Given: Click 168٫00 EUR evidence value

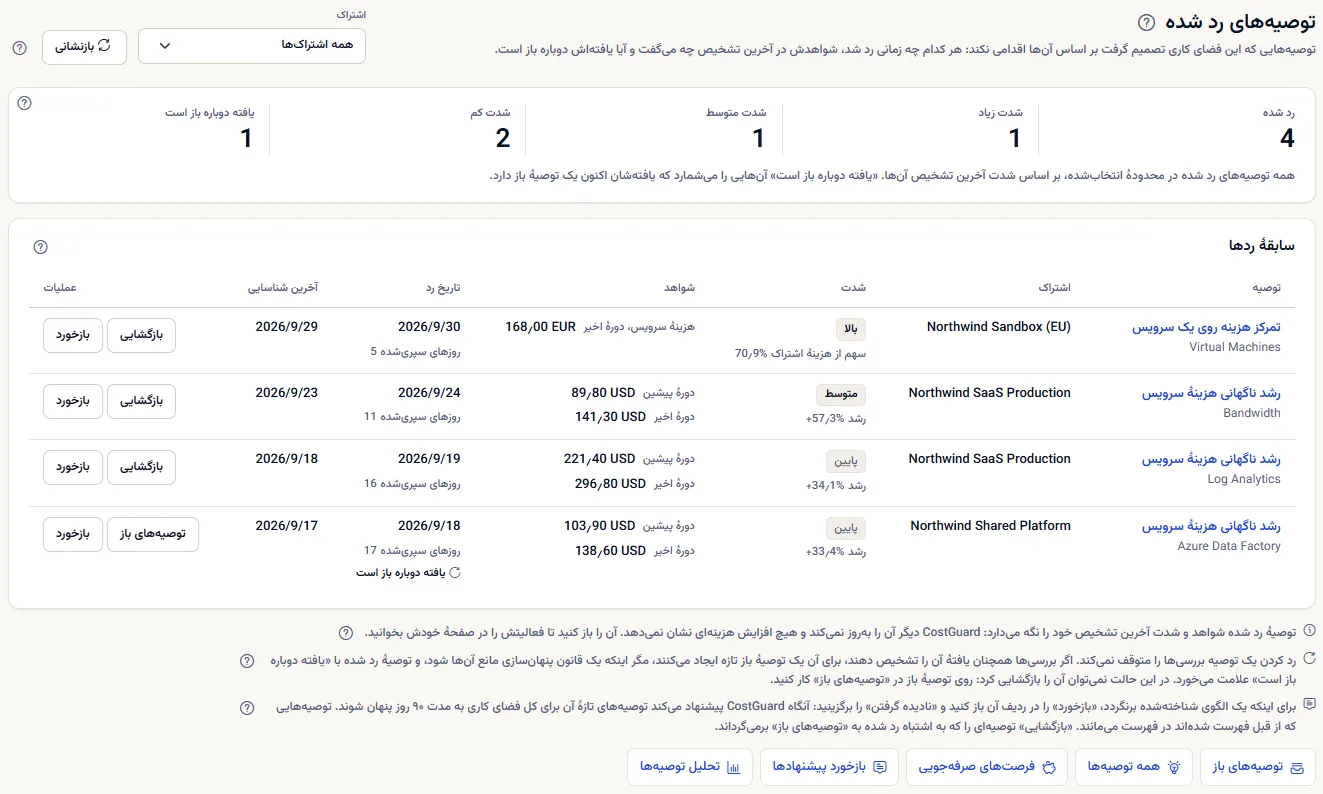Looking at the screenshot, I should pos(541,327).
